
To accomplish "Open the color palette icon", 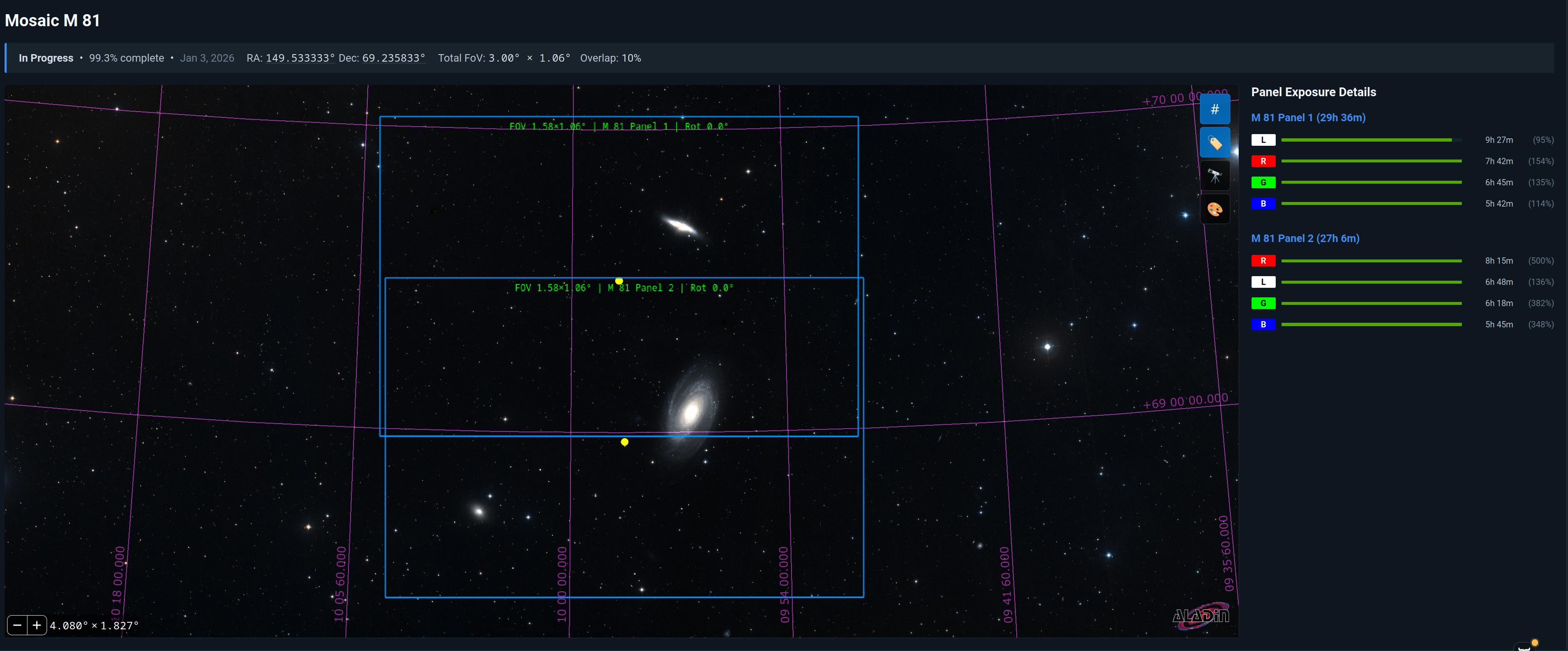I will point(1215,210).
